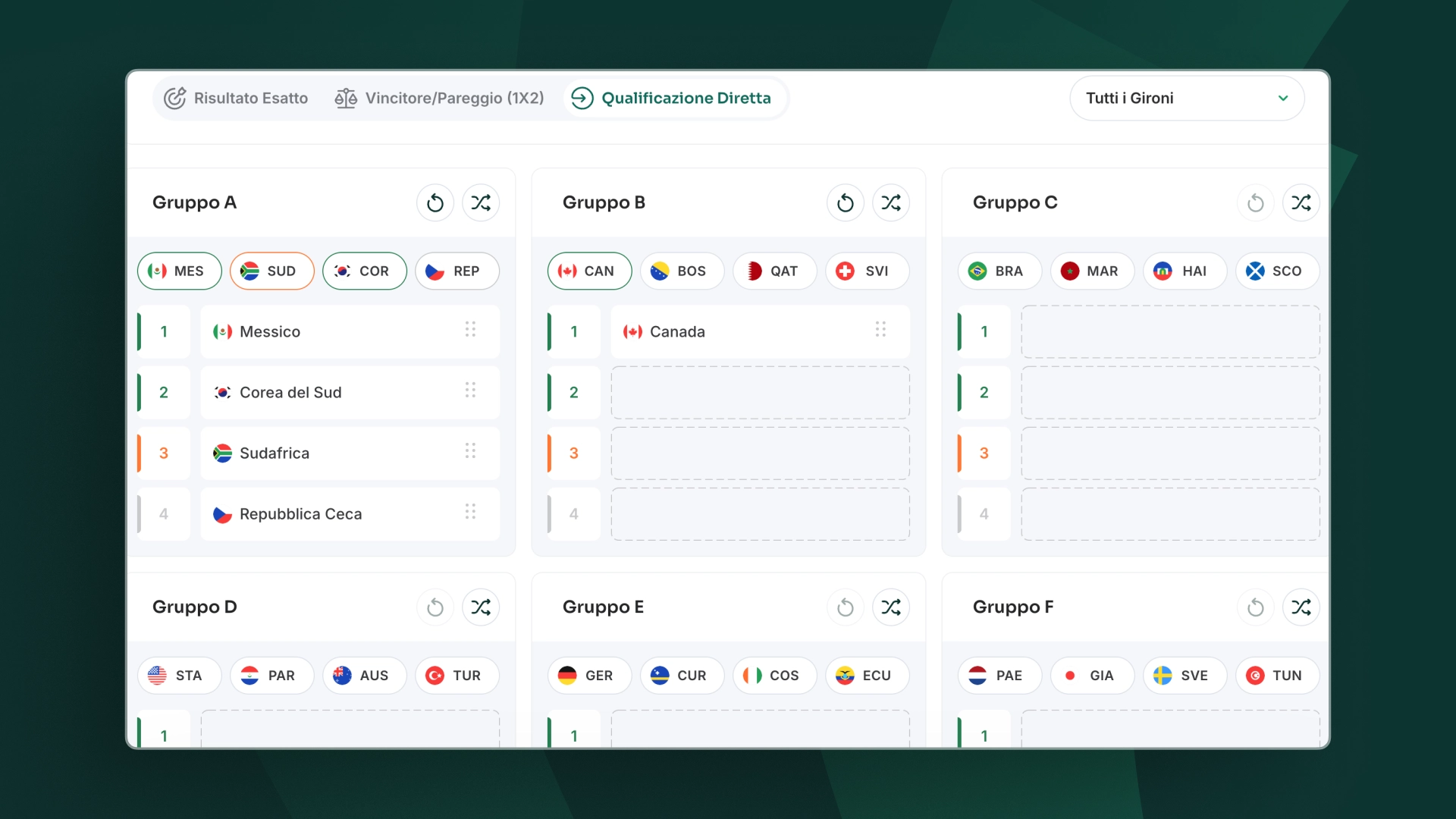This screenshot has width=1456, height=819.
Task: Select the Qualificazione Diretta tab
Action: (672, 98)
